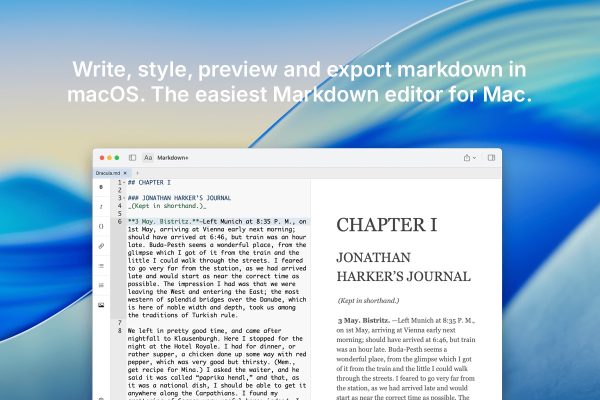The image size is (600, 400).
Task: Insert an image with the picture icon
Action: [101, 305]
